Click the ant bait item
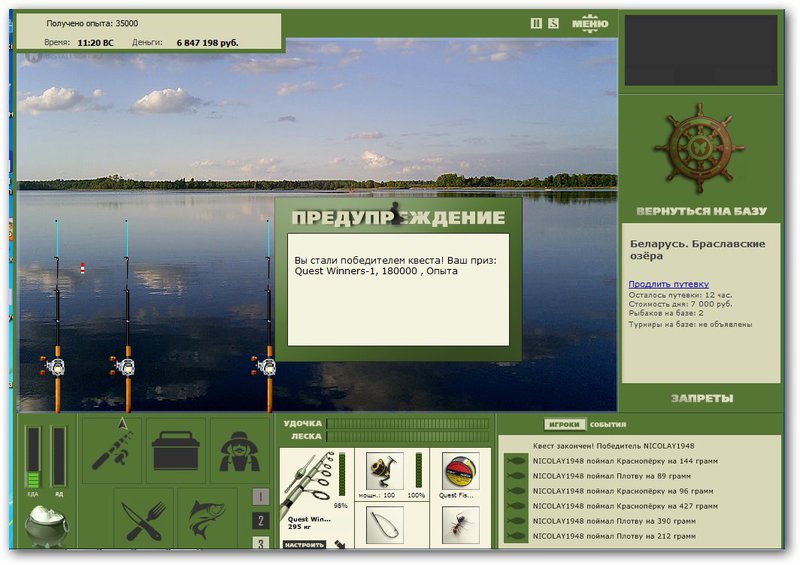800x565 pixels. tap(461, 525)
